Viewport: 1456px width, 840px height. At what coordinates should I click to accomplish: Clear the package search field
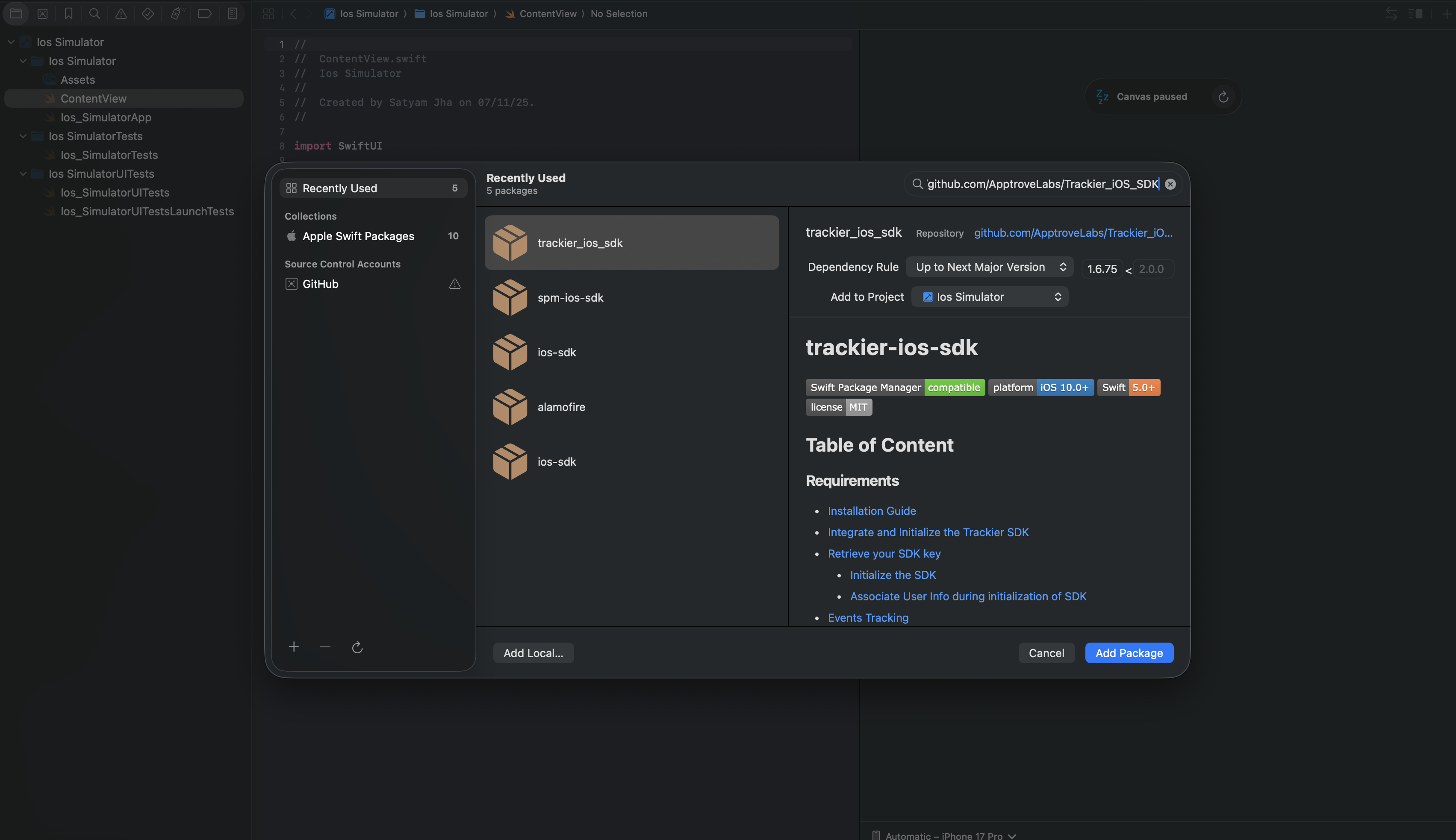(x=1170, y=184)
